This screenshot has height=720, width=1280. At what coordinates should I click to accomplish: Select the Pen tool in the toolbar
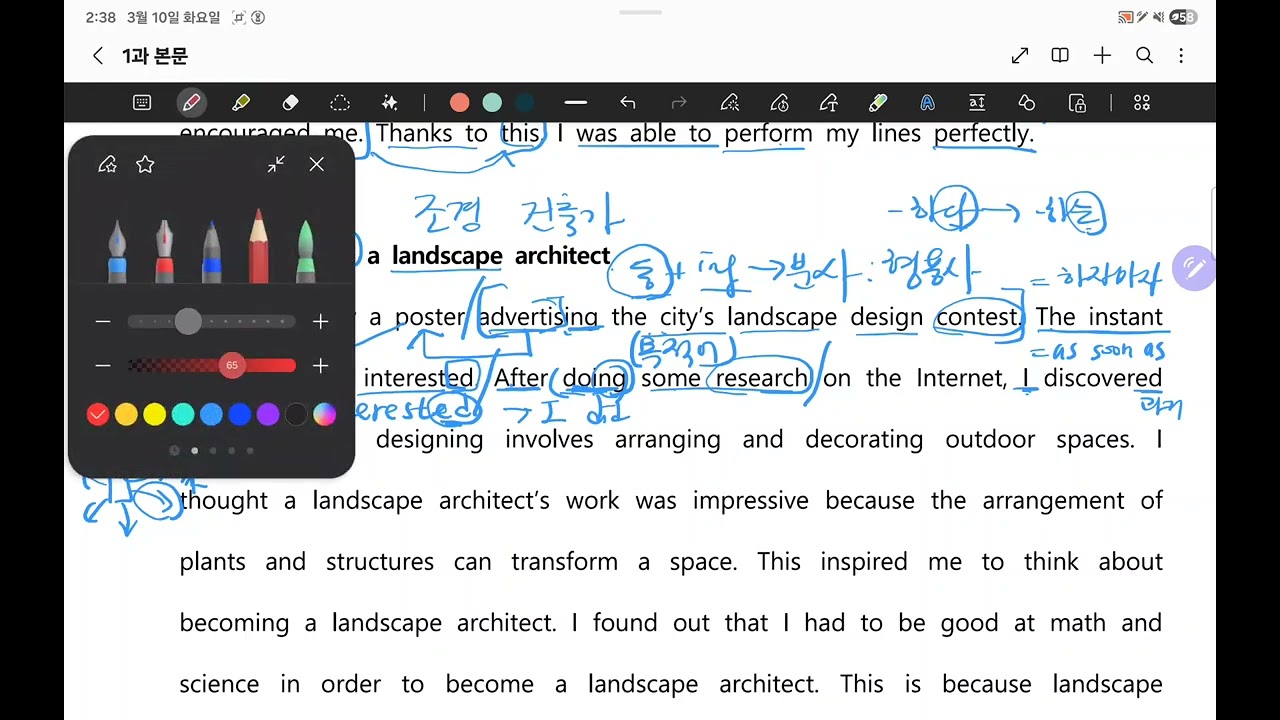191,102
